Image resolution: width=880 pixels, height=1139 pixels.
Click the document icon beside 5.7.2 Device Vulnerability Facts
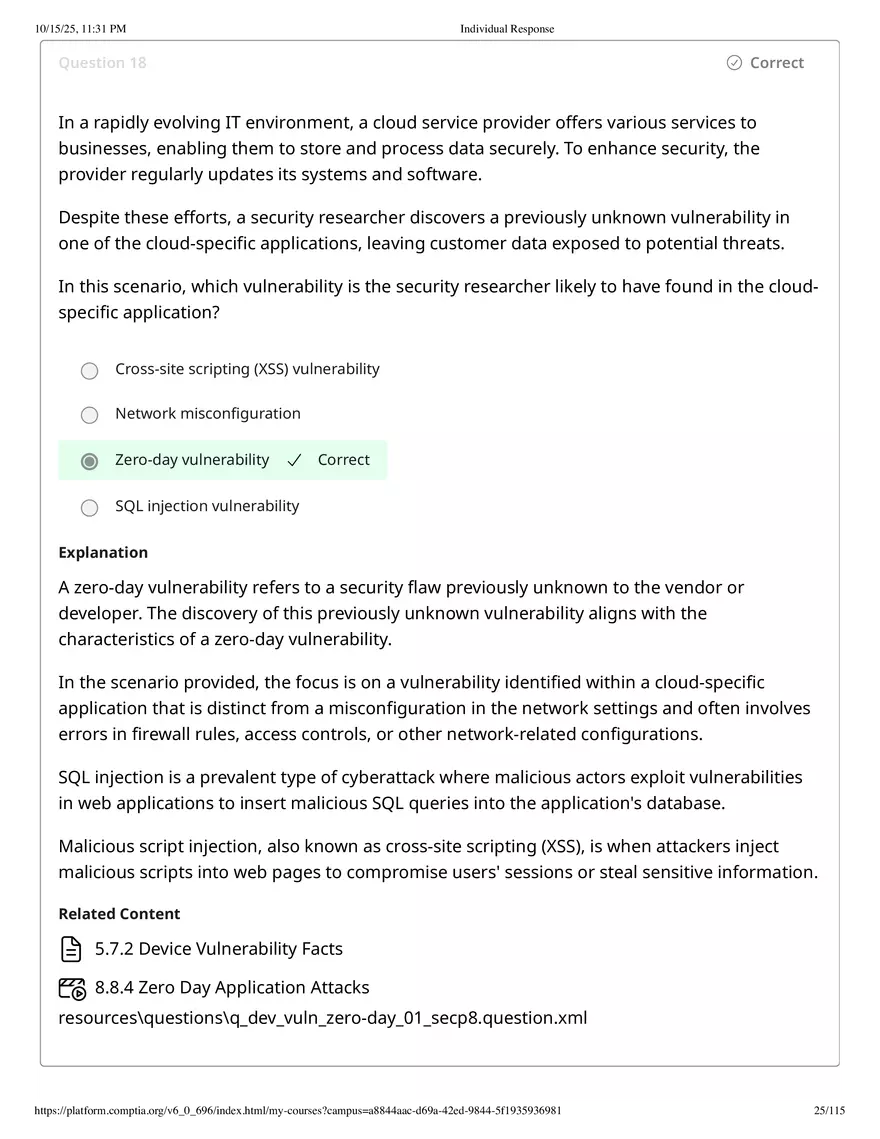coord(71,948)
